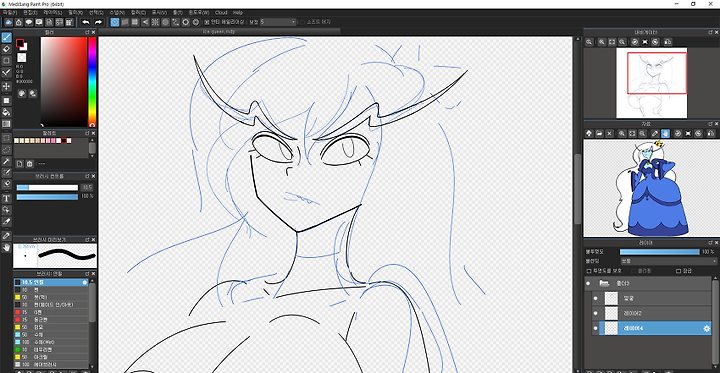Select the 아크릴 brush
This screenshot has height=373, width=720.
click(x=51, y=357)
